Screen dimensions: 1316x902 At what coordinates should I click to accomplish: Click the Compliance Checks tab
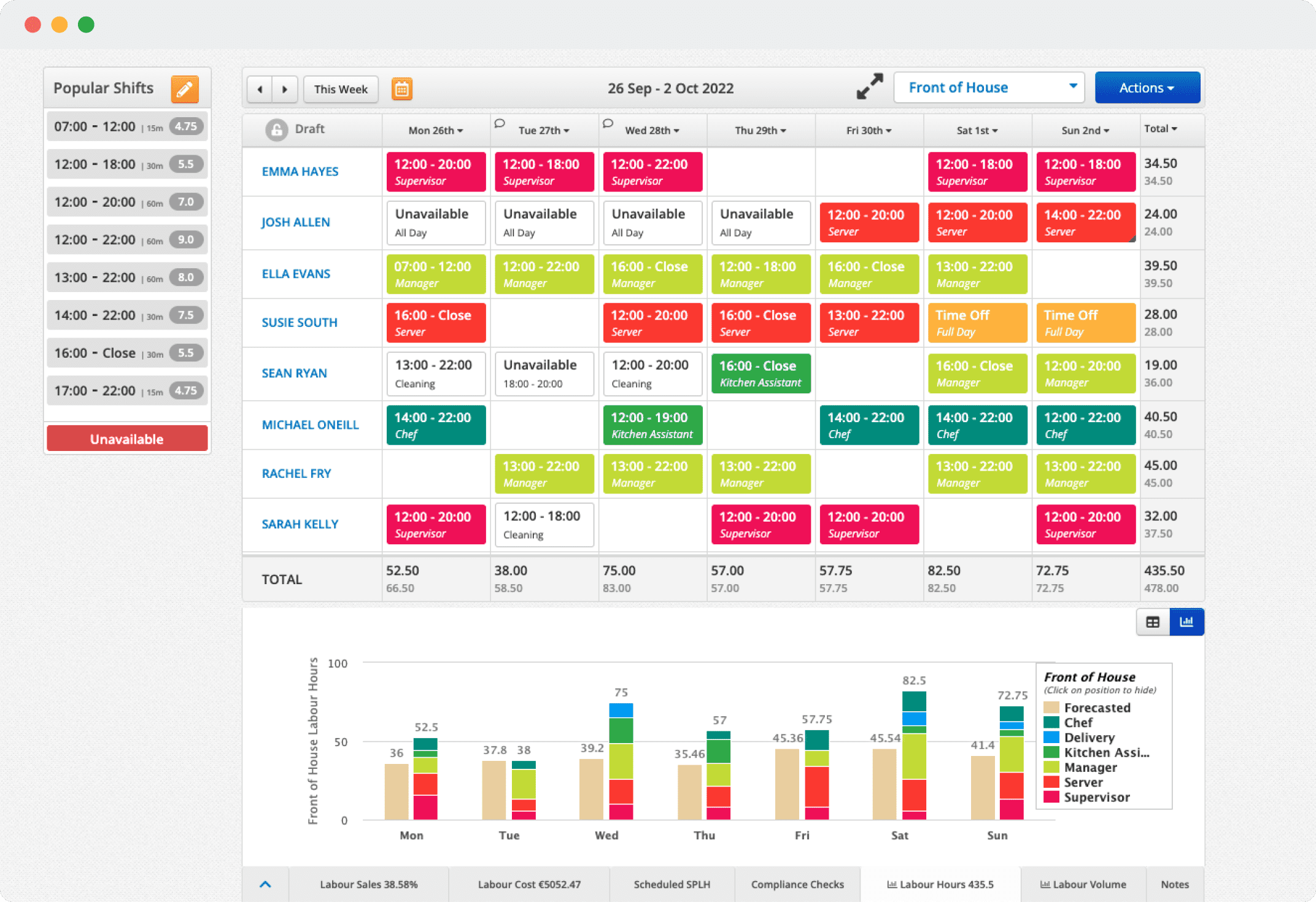796,883
